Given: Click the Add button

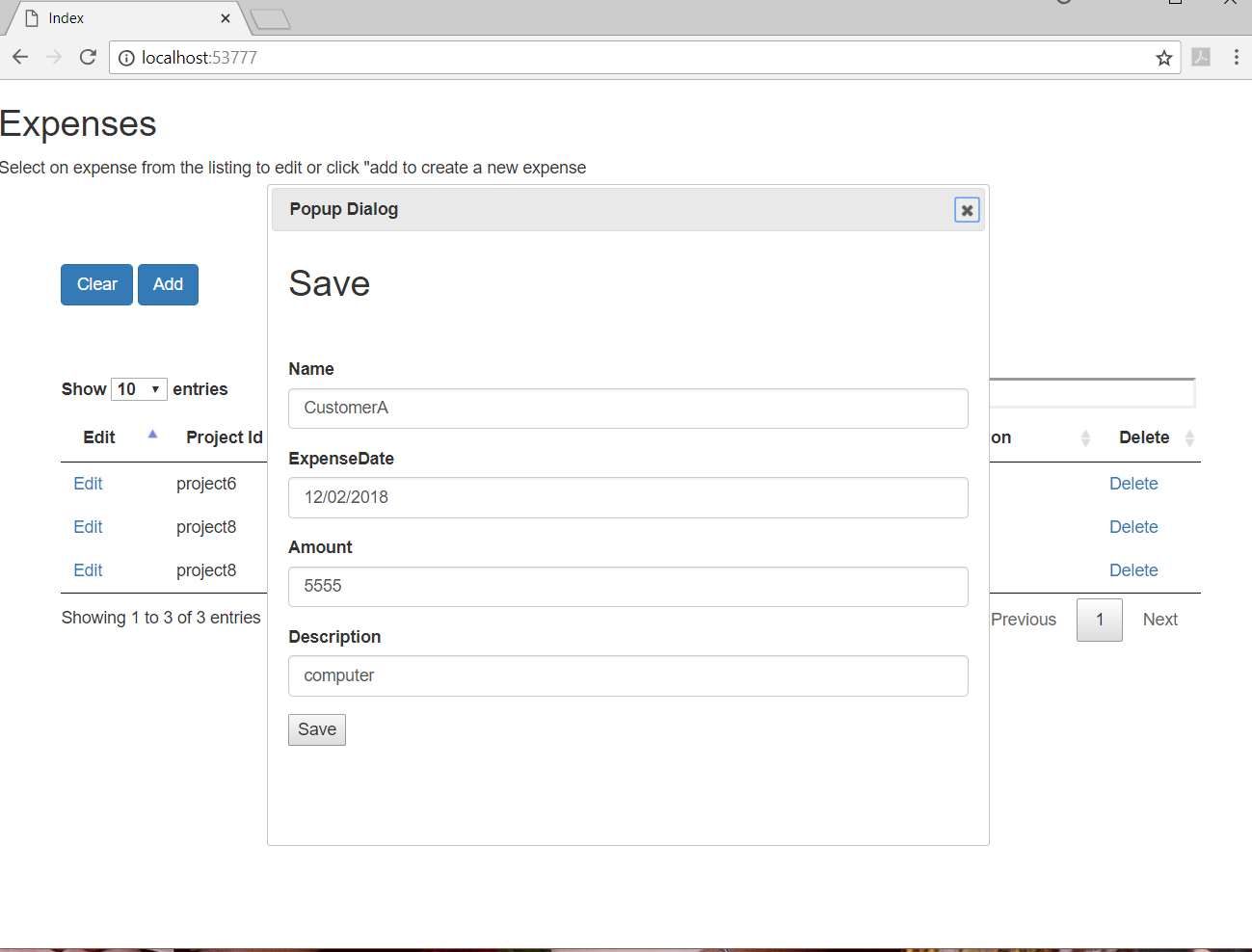Looking at the screenshot, I should tap(168, 284).
